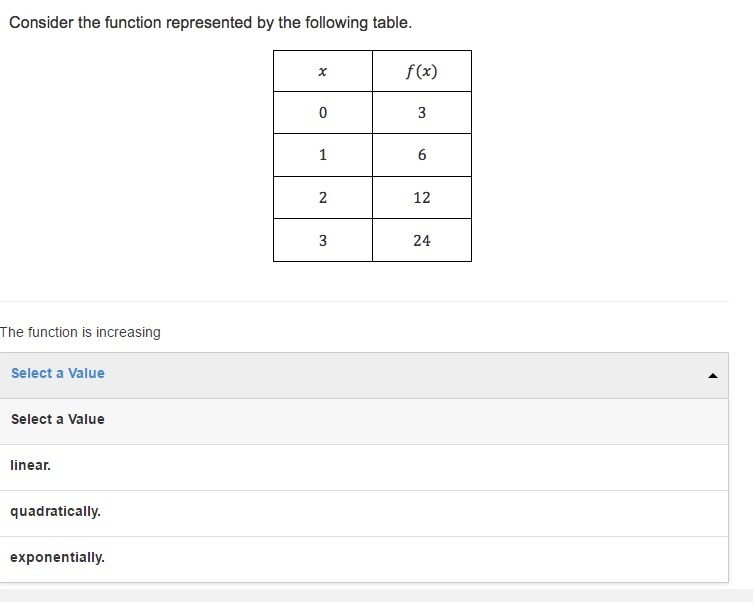Image resolution: width=753 pixels, height=602 pixels.
Task: Choose the 'exponentially.' option
Action: (x=364, y=559)
